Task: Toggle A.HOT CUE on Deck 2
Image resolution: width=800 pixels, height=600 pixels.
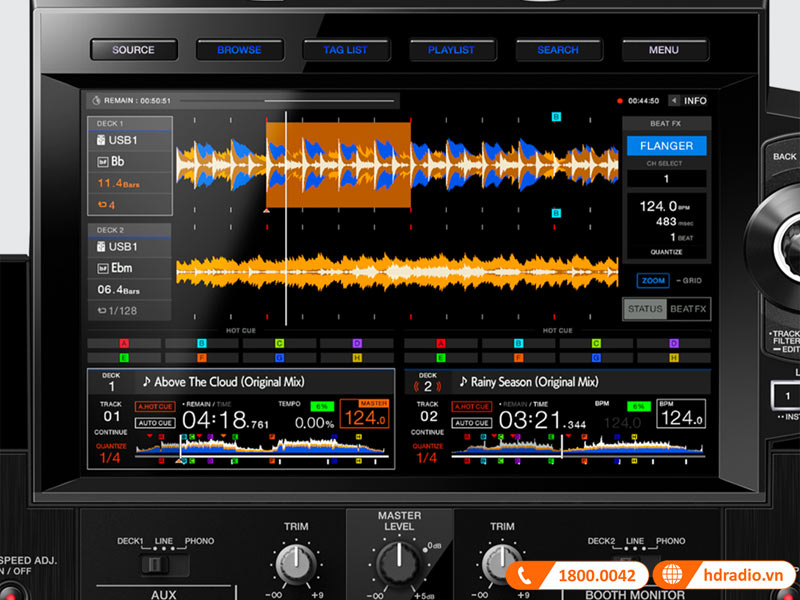Action: point(470,407)
